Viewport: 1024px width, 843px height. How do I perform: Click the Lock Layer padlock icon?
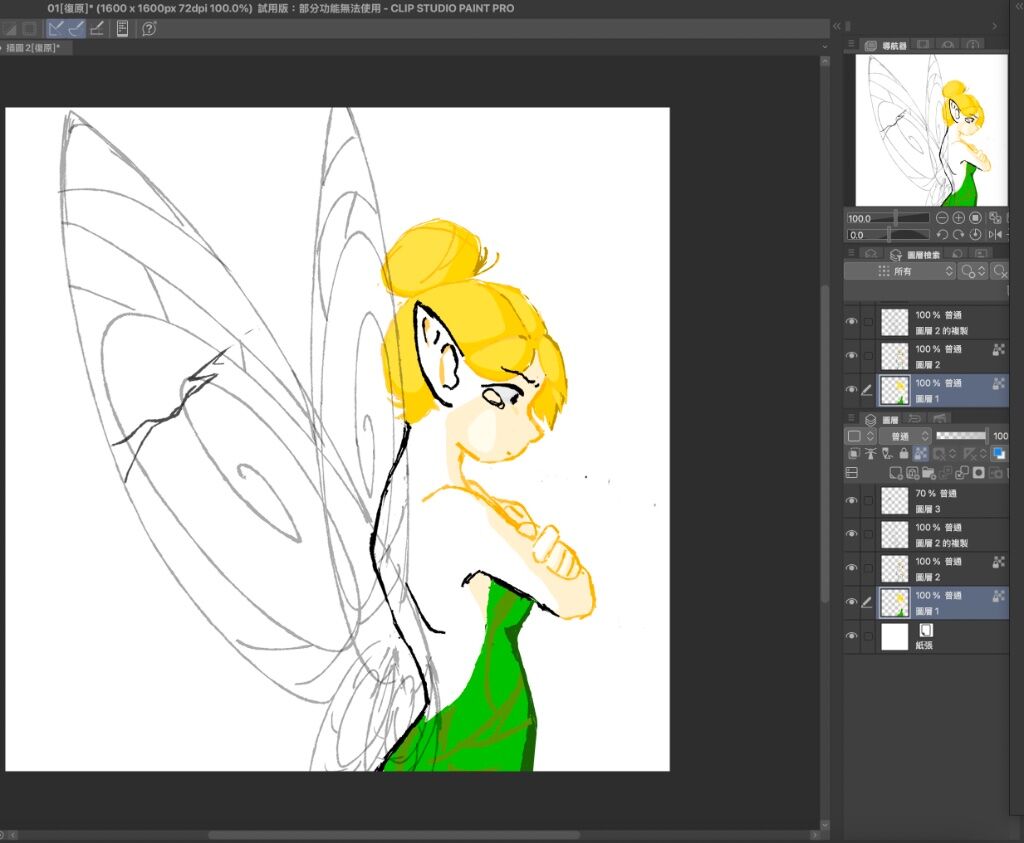tap(904, 453)
